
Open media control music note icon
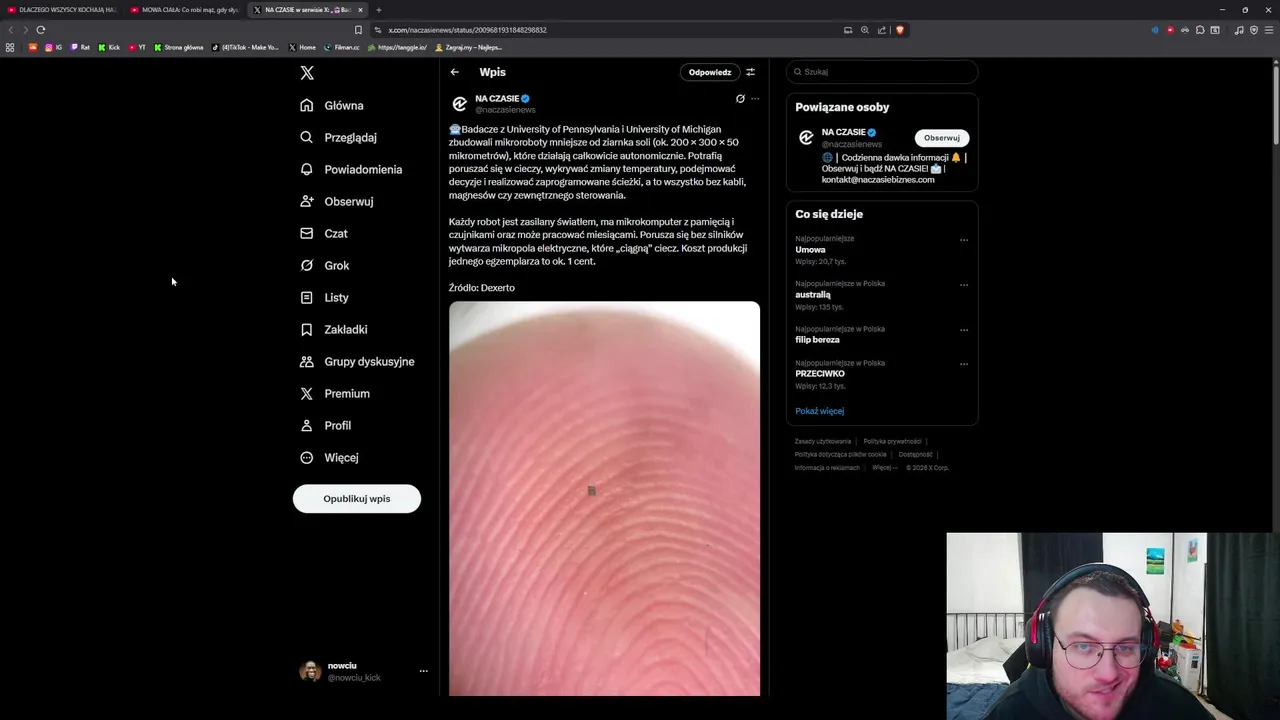click(x=1239, y=30)
